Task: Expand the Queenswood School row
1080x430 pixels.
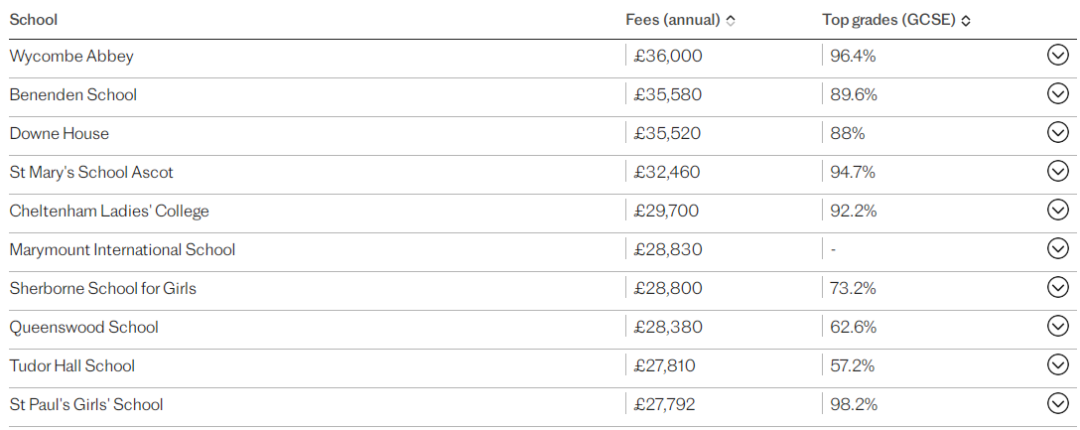Action: coord(1057,325)
